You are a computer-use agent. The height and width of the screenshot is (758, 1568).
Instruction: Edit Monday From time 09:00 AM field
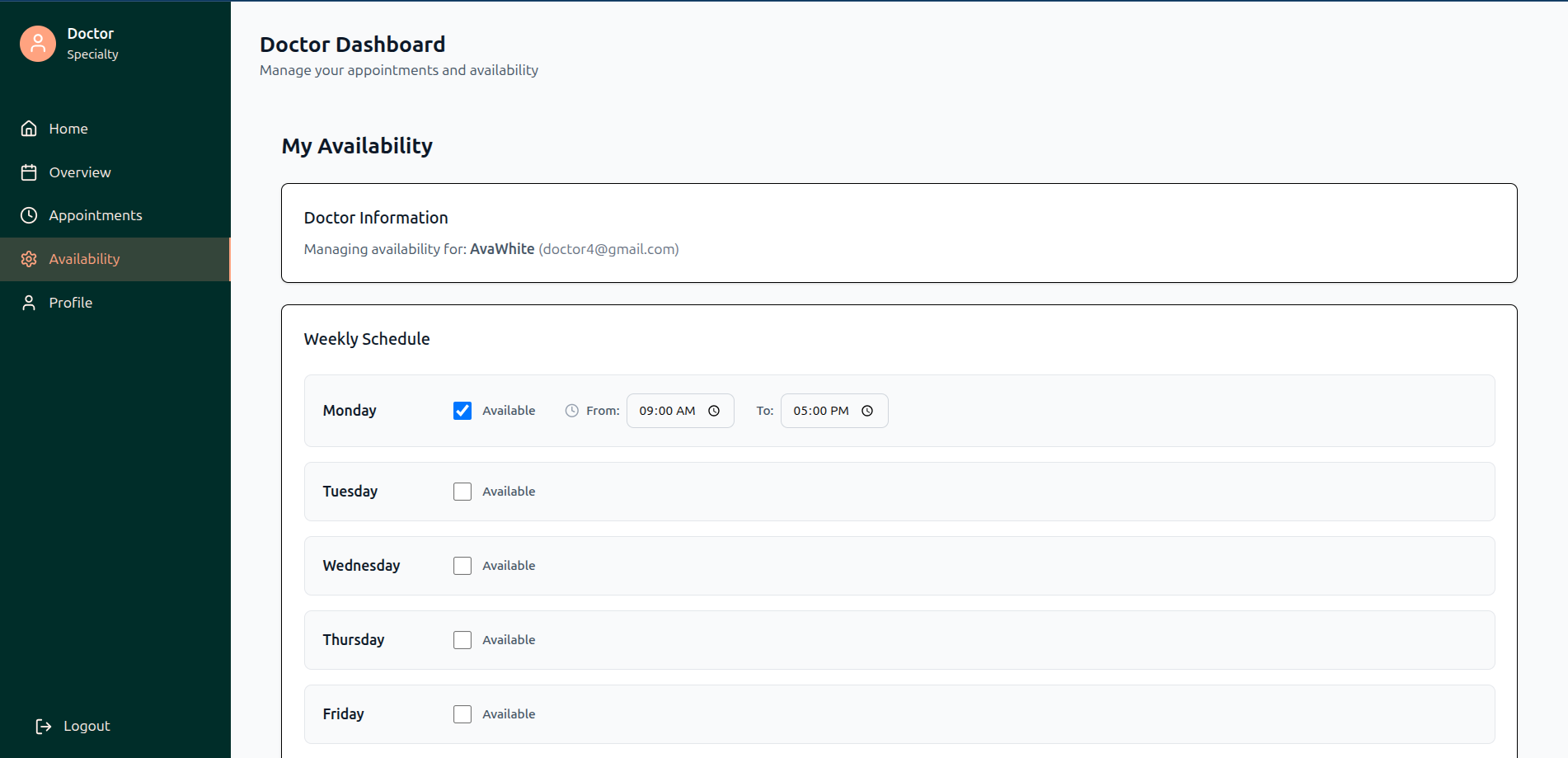[680, 411]
